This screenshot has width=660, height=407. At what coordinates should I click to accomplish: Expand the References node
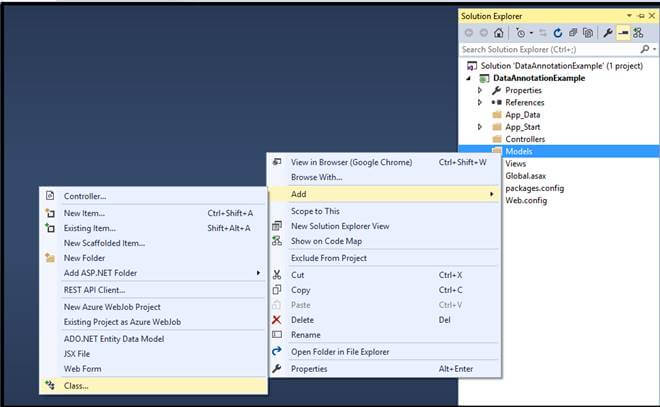click(480, 102)
